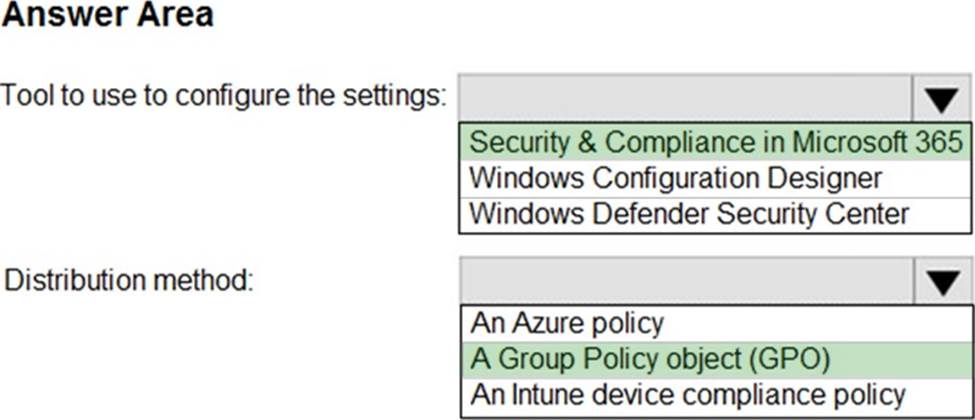Choose Windows Configuration Designer option
The height and width of the screenshot is (420, 975).
676,178
